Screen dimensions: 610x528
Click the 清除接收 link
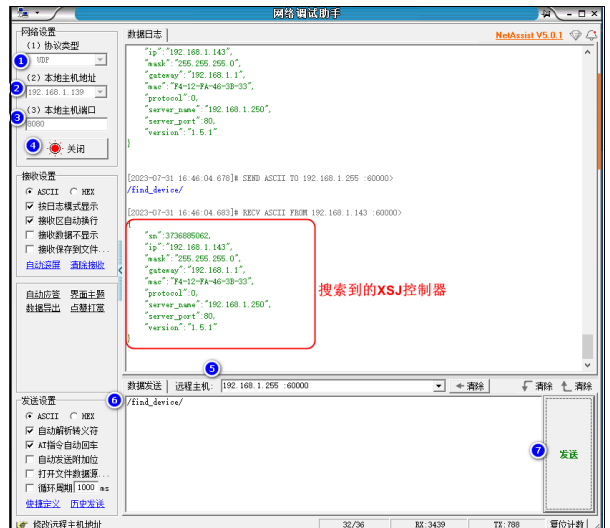87,265
